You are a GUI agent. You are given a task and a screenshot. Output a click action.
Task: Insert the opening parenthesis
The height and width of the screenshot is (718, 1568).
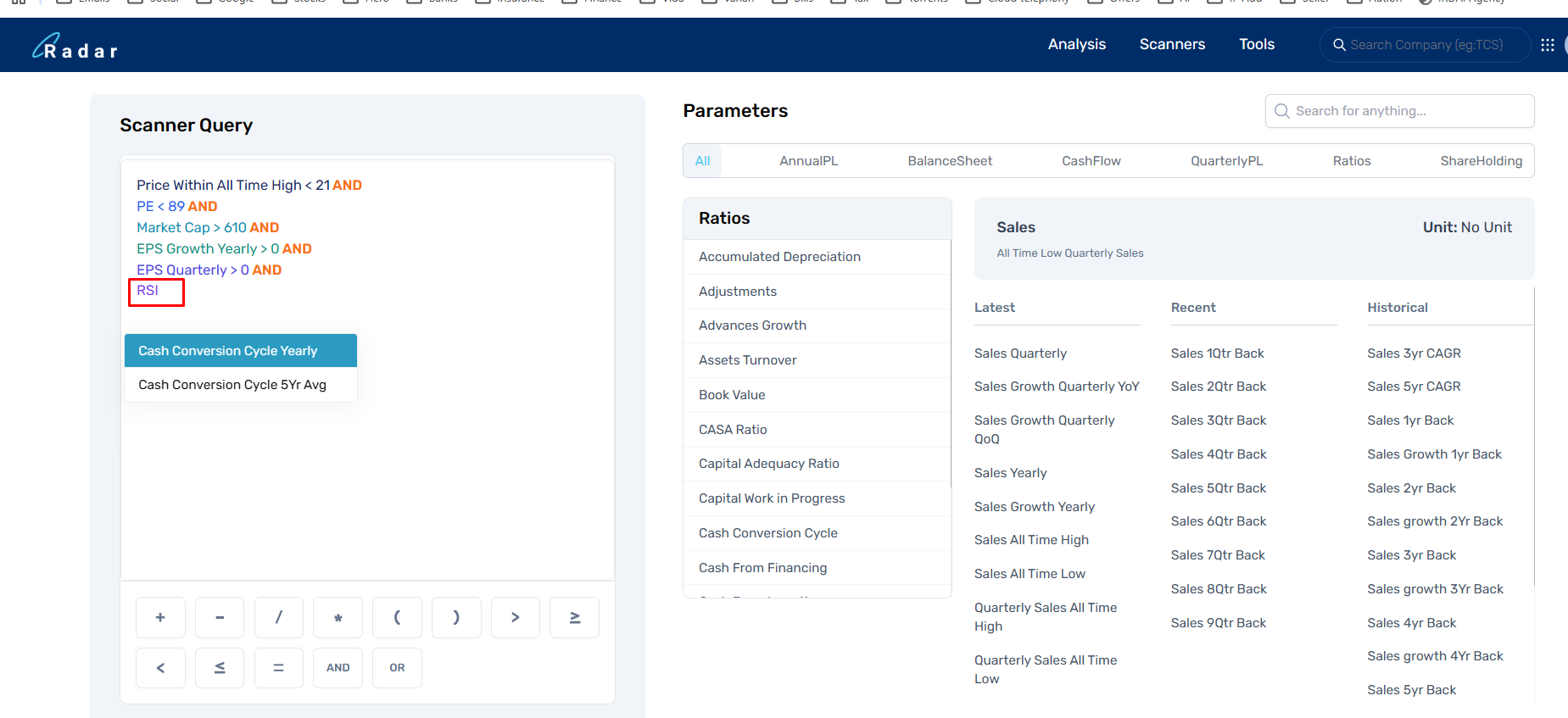pos(397,617)
